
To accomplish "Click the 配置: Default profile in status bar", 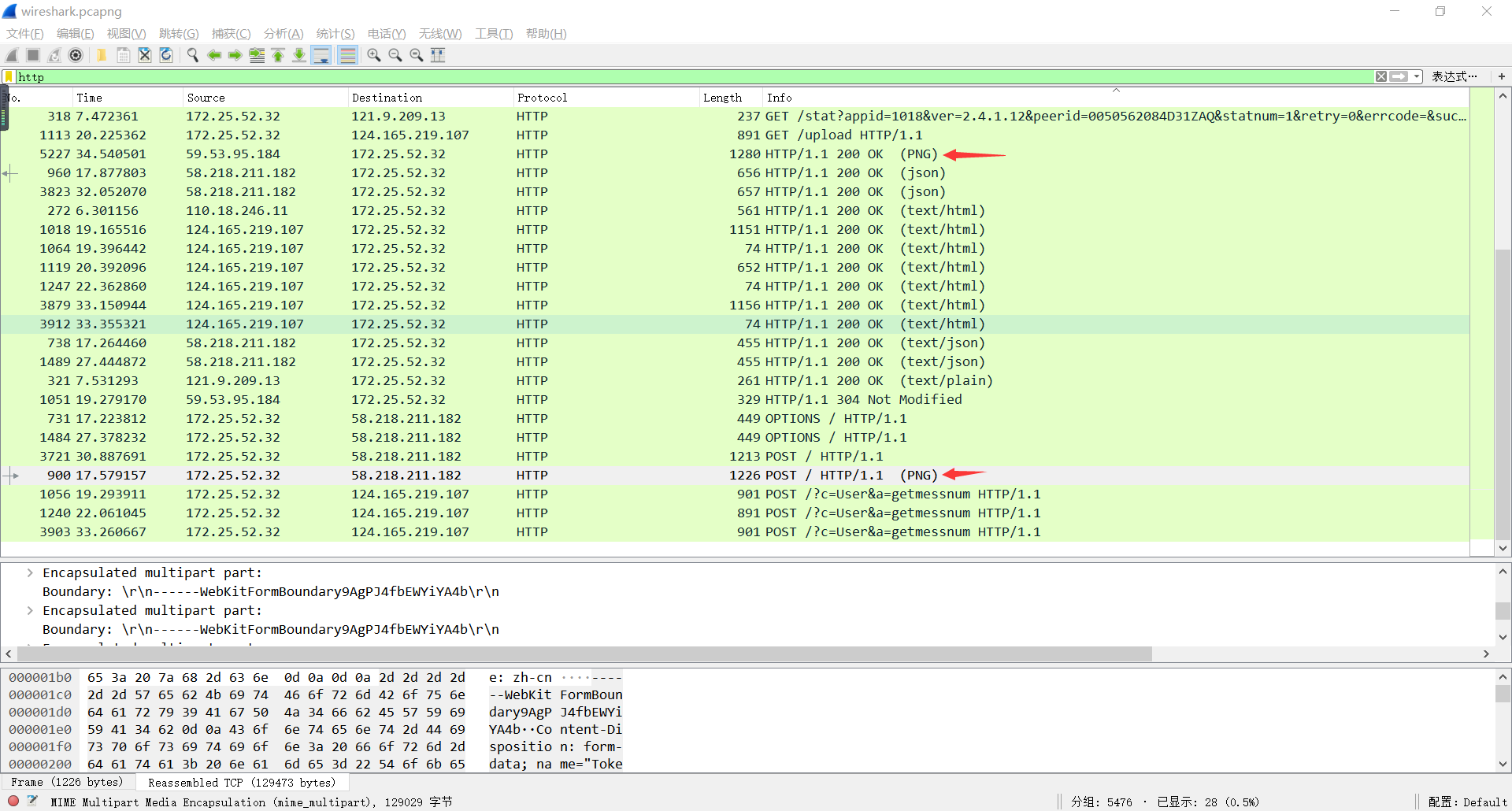I will (1467, 802).
